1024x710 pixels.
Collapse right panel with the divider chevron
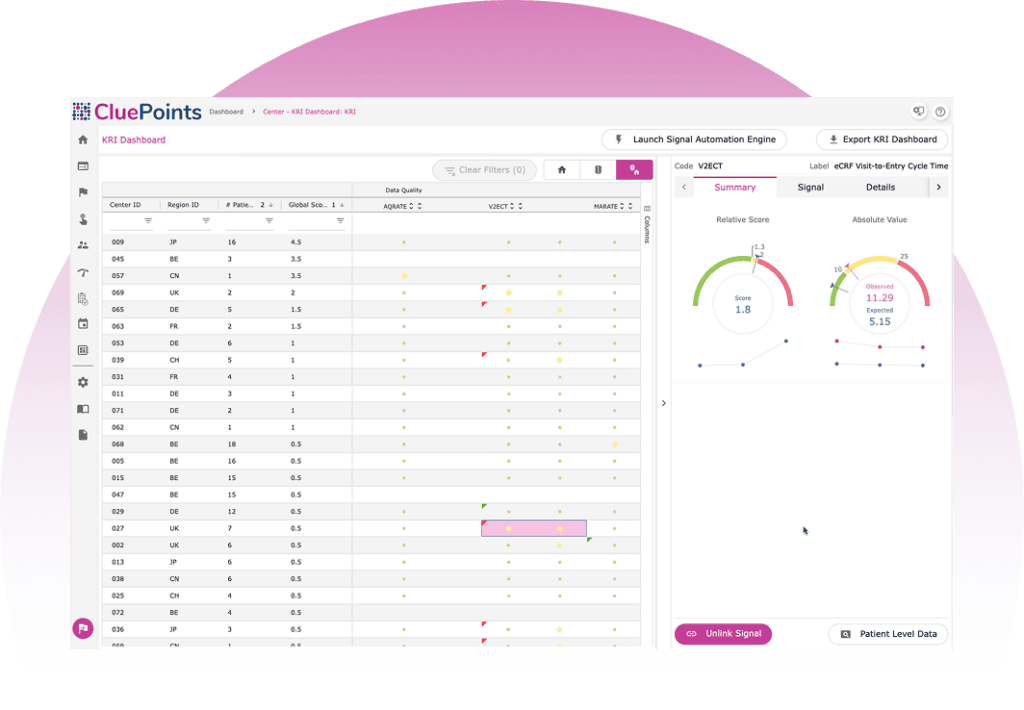(664, 403)
